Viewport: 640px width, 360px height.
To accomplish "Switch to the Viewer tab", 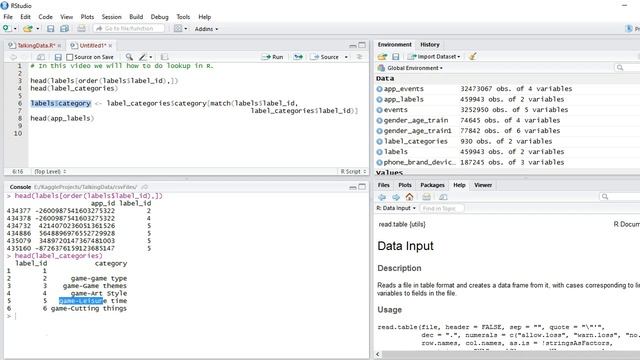I will (x=483, y=185).
